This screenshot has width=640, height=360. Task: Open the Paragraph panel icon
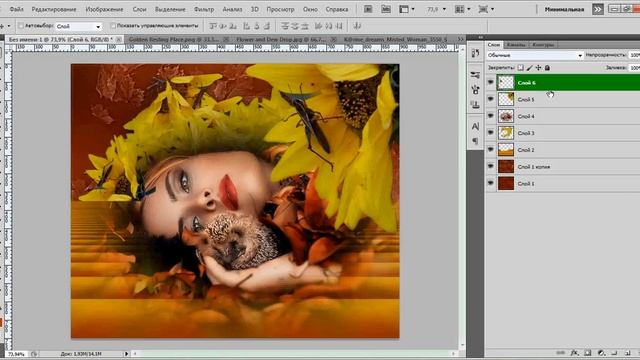pos(475,141)
